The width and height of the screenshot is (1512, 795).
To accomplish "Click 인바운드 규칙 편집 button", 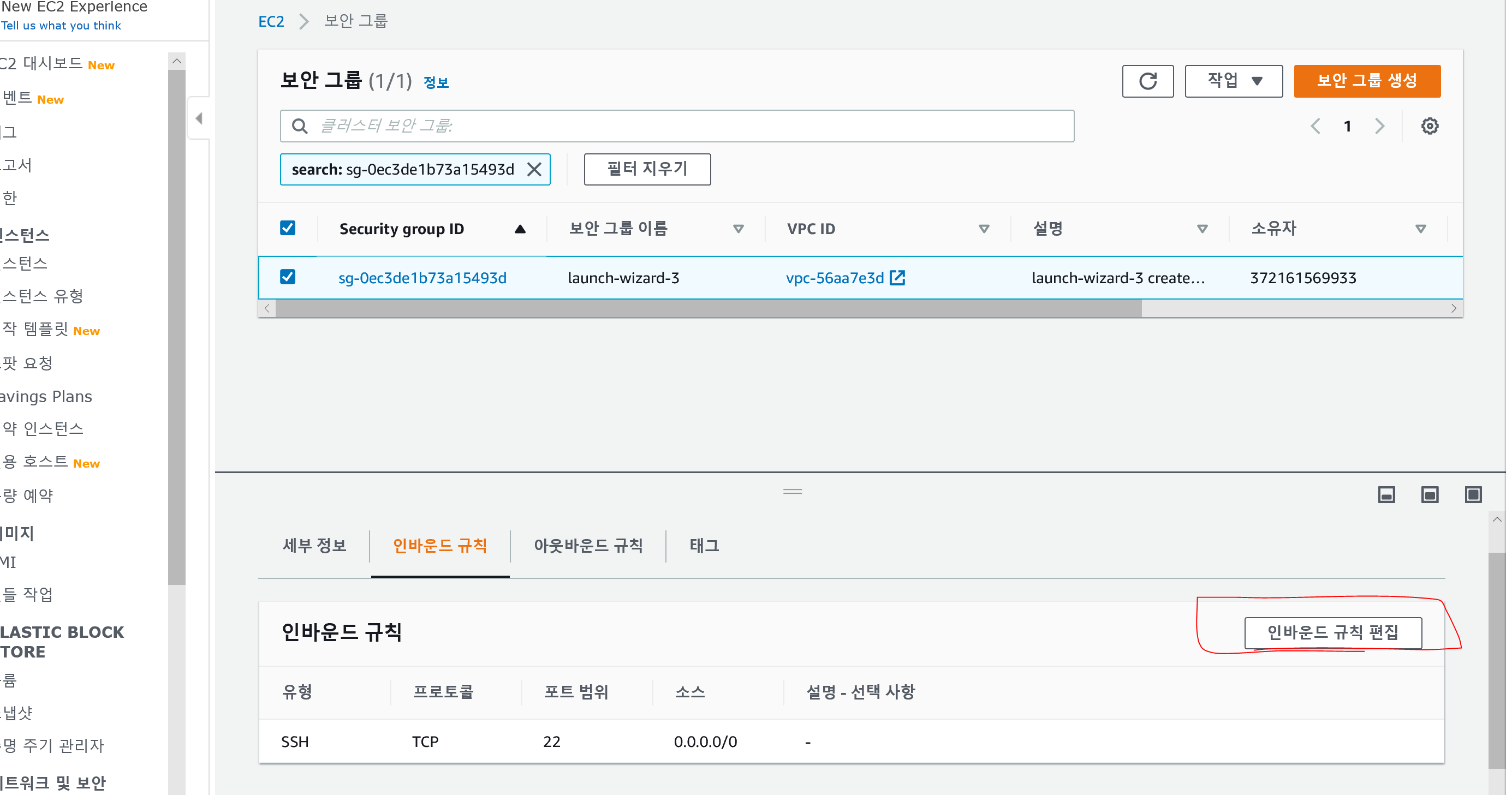I will coord(1332,632).
